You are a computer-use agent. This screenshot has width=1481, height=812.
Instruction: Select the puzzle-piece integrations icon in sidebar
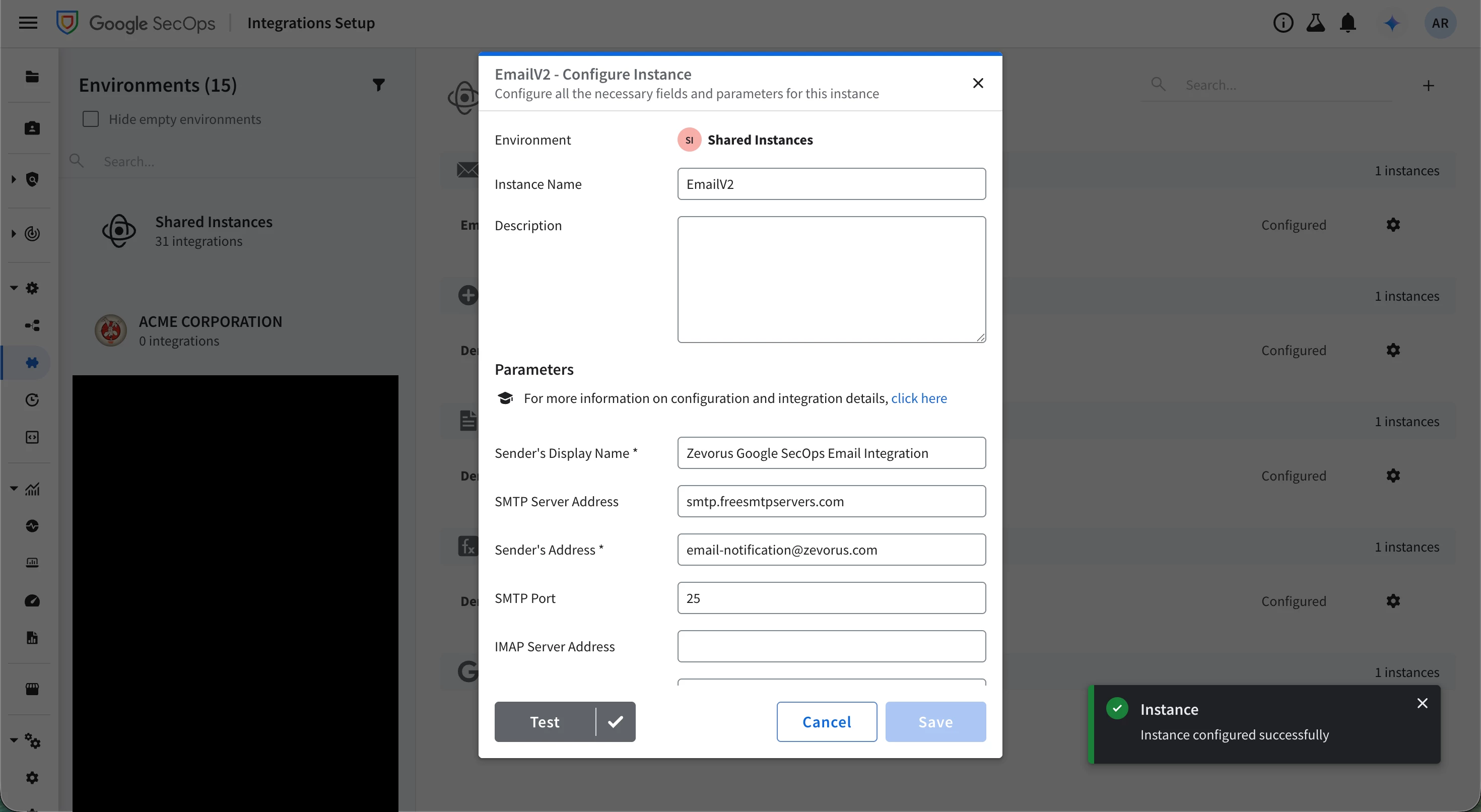[x=32, y=362]
